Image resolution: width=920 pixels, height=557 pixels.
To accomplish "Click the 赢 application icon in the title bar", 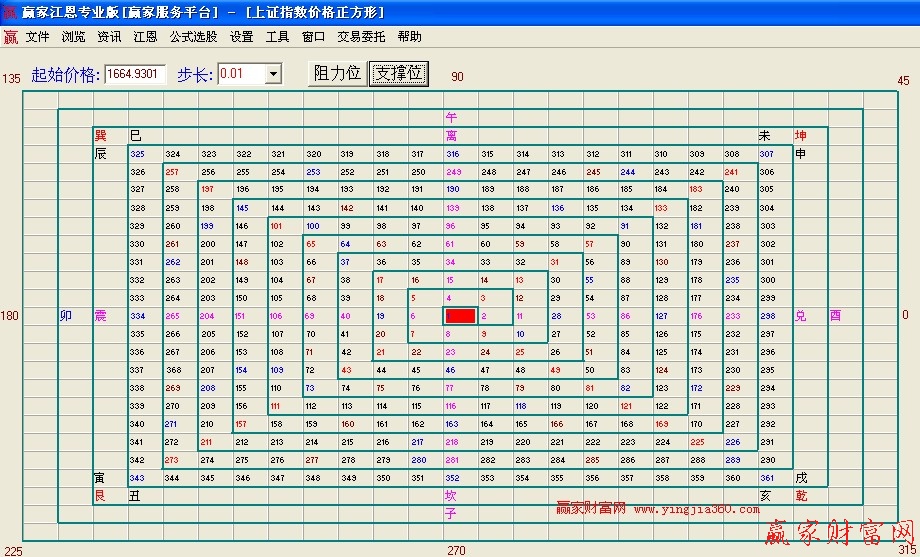I will tap(9, 12).
